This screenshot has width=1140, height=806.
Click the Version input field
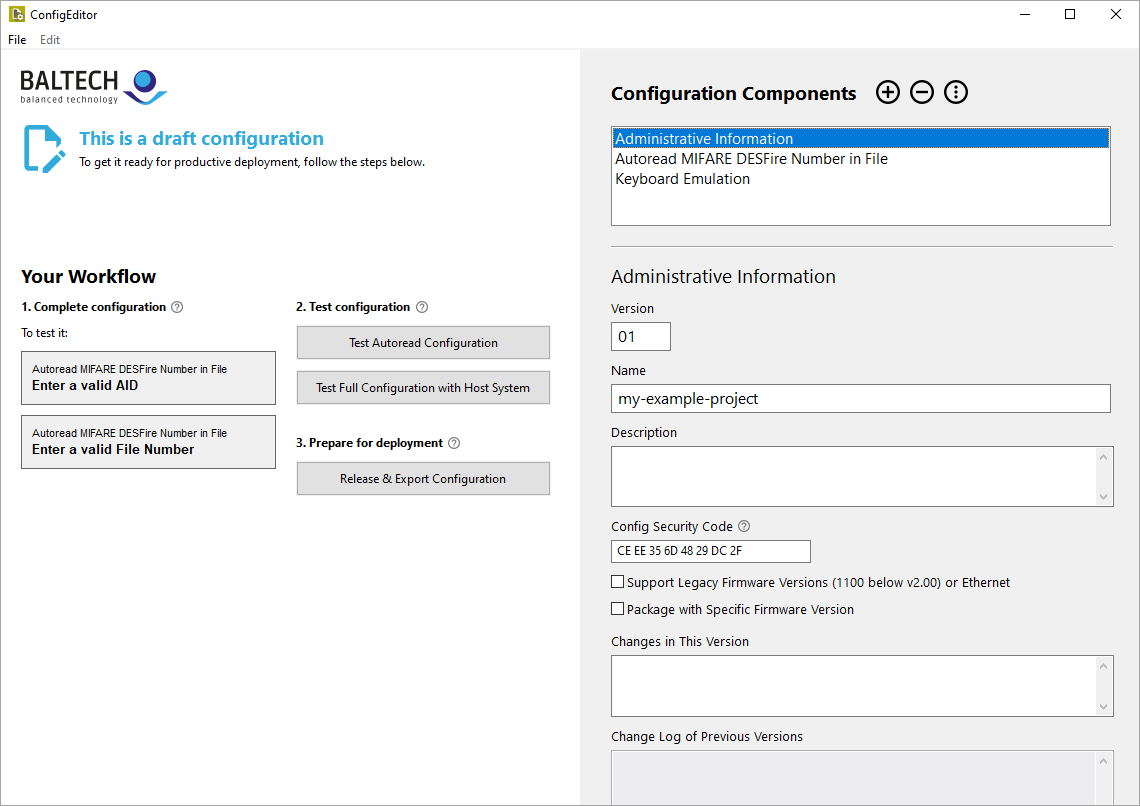tap(641, 336)
